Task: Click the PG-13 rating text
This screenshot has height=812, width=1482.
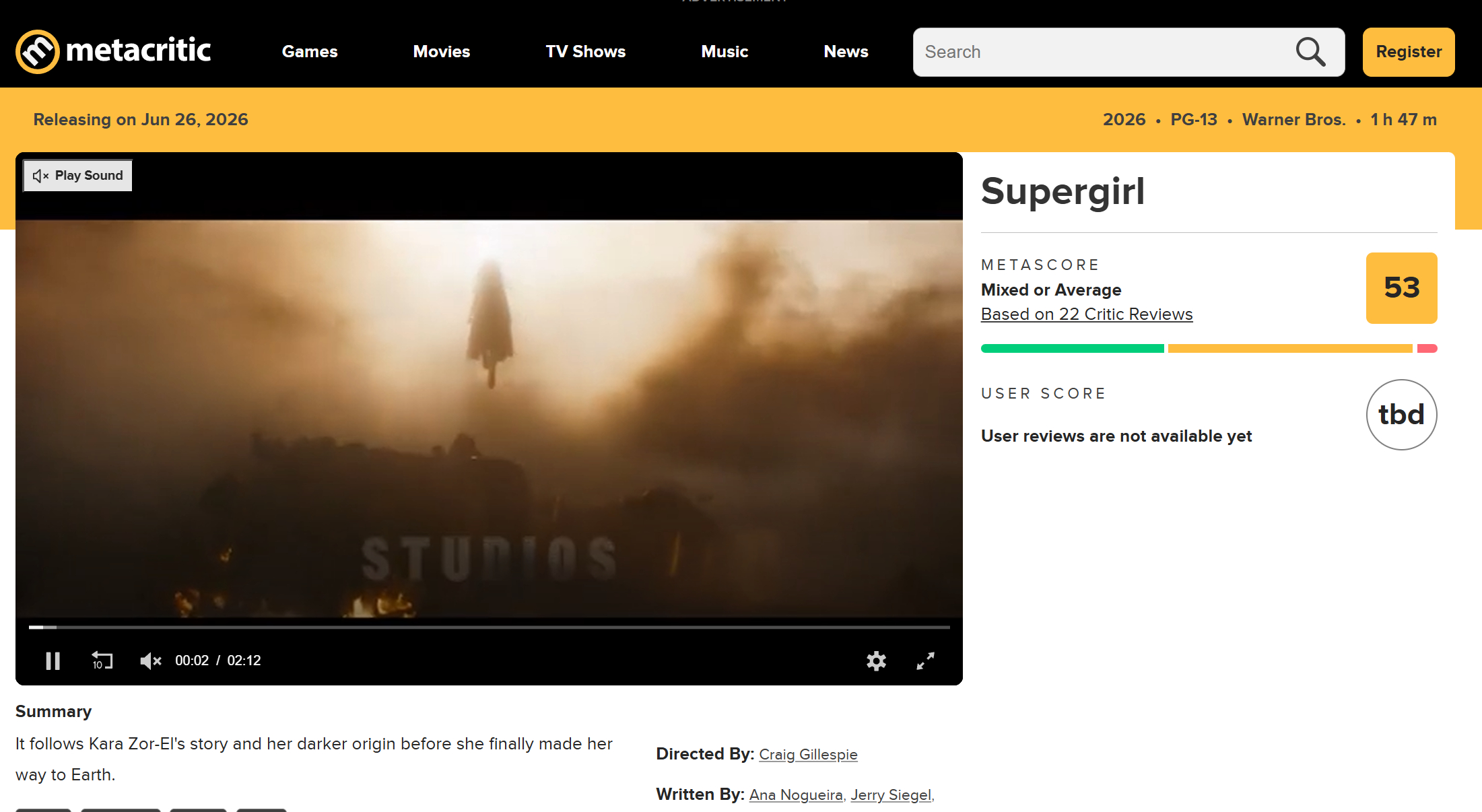Action: point(1194,120)
